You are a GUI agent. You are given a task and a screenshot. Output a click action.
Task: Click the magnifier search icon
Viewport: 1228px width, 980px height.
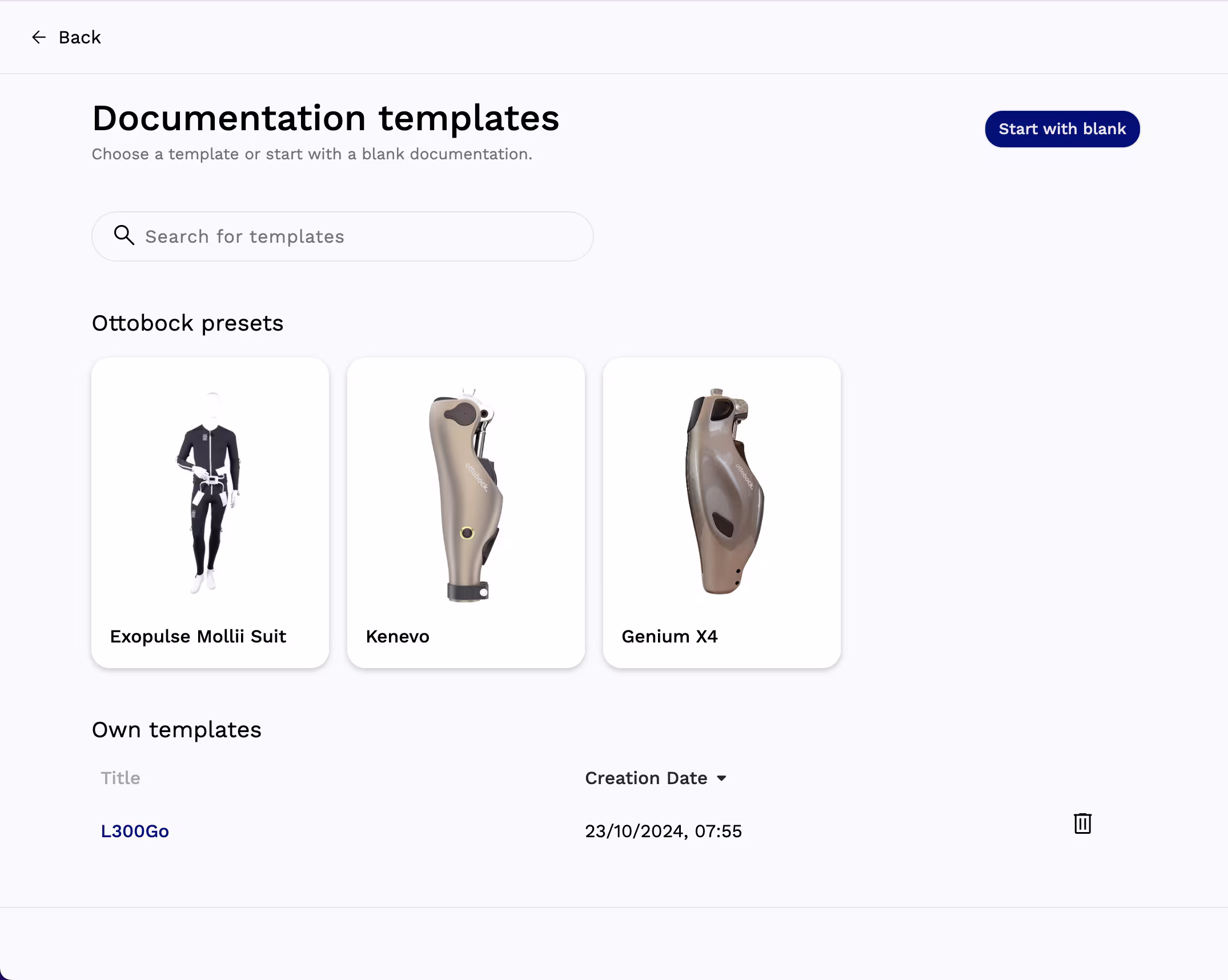tap(124, 235)
